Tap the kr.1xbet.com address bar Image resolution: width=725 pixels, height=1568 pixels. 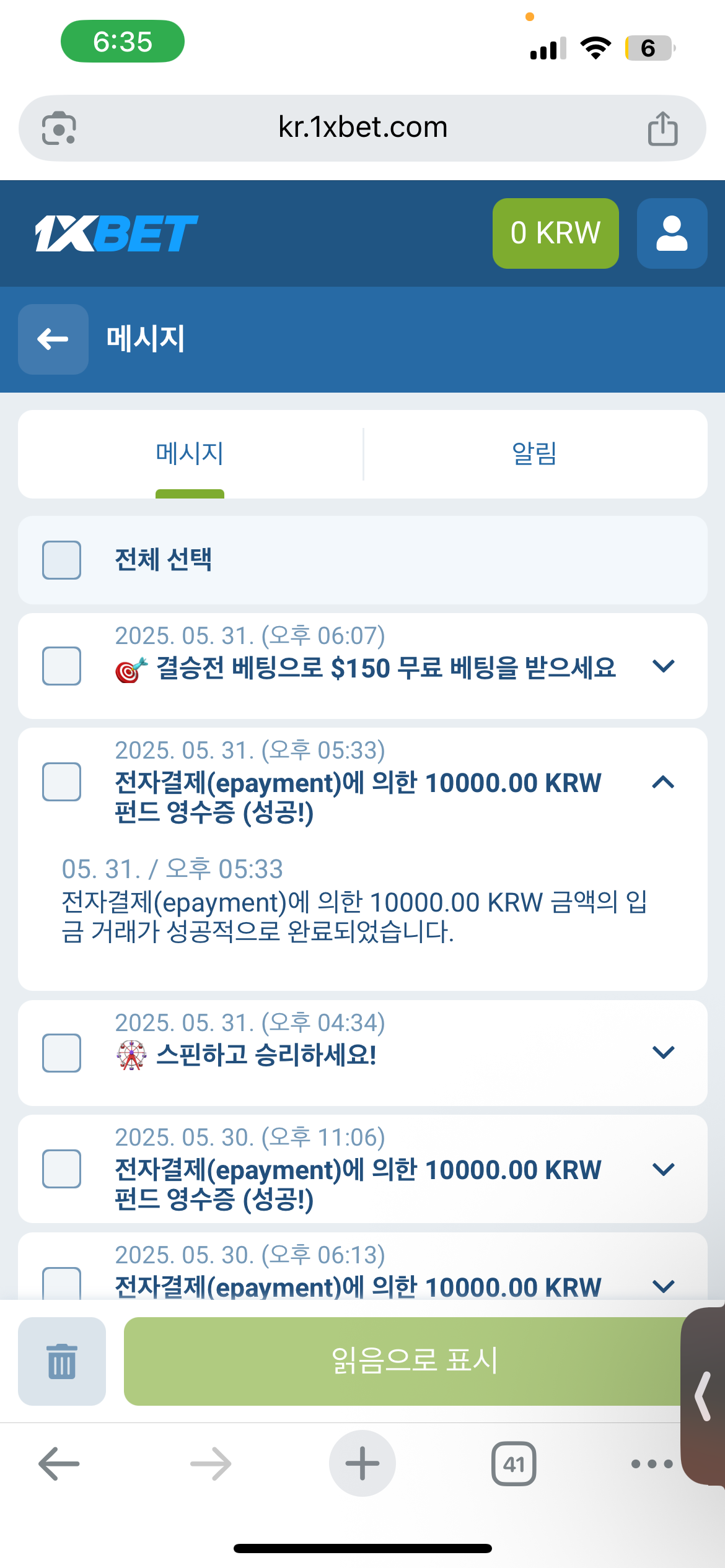pyautogui.click(x=362, y=128)
